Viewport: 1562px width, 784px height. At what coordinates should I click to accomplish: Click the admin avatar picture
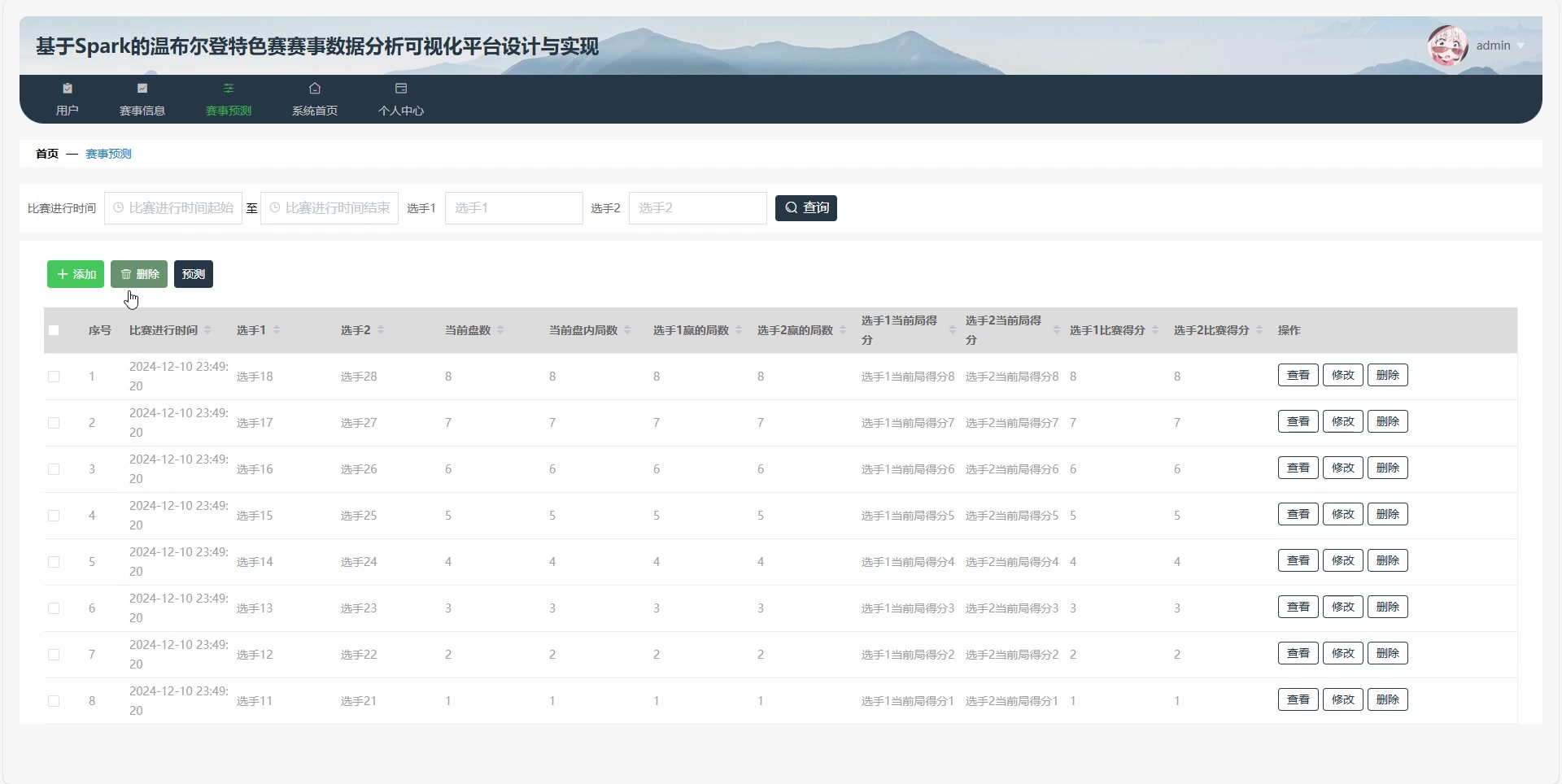coord(1448,46)
